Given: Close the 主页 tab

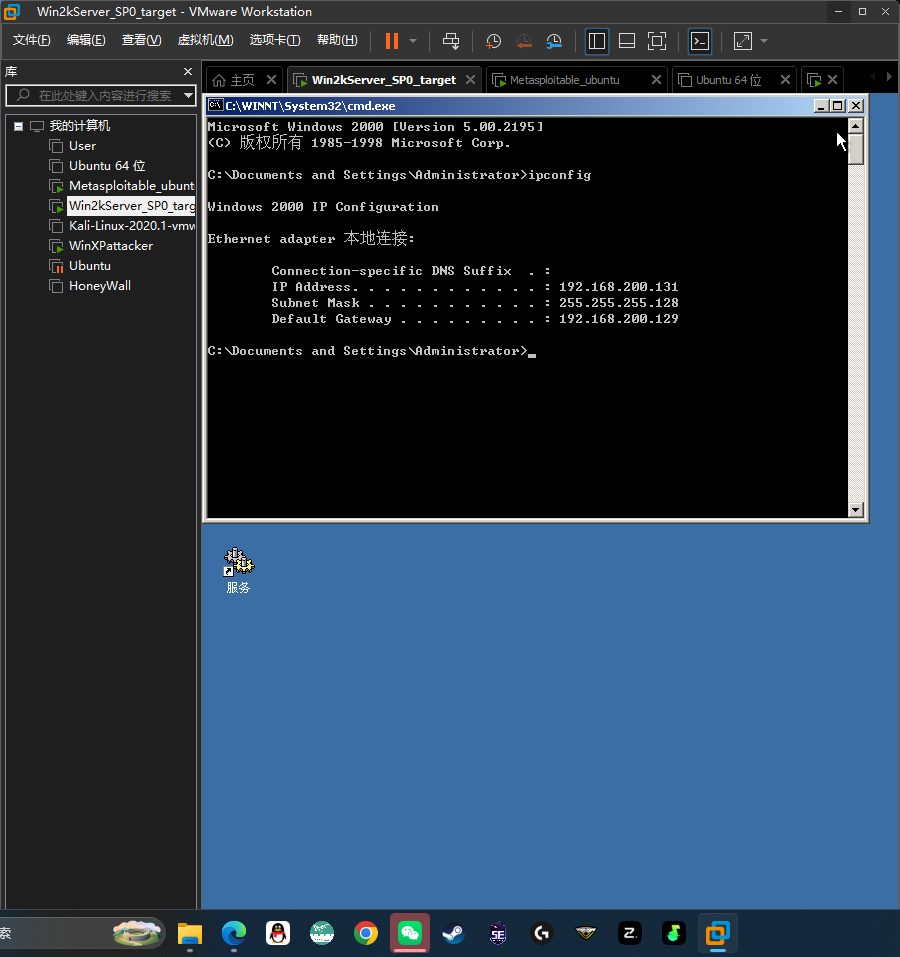Looking at the screenshot, I should (272, 79).
